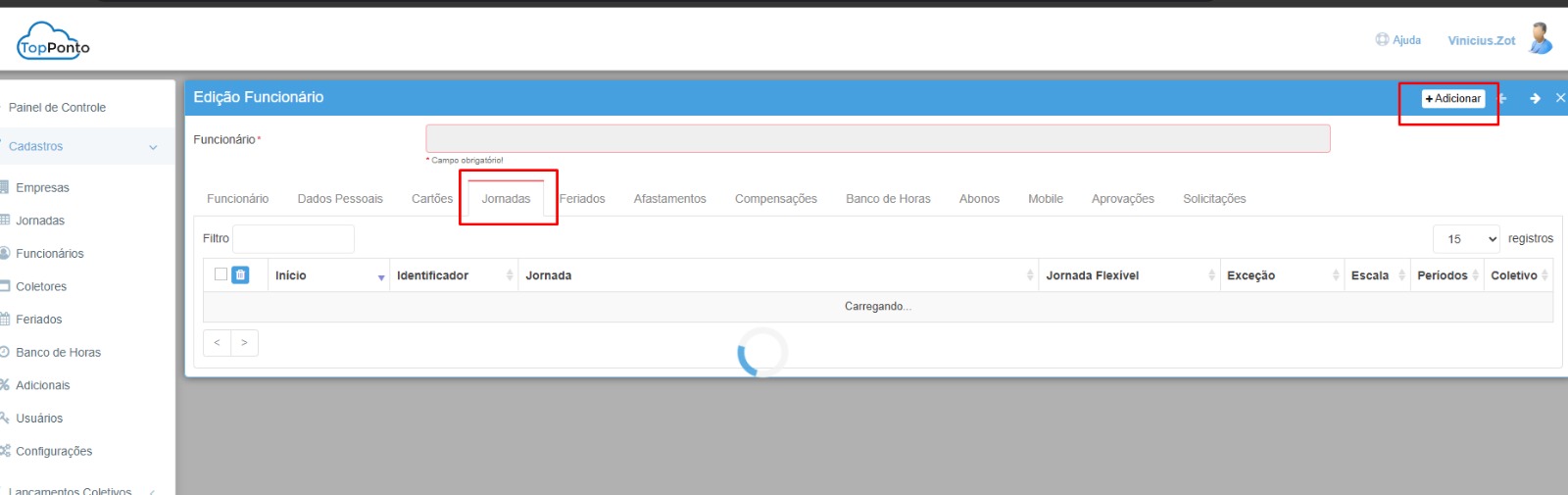Click the Adicionar button
The width and height of the screenshot is (1568, 495).
(x=1452, y=98)
